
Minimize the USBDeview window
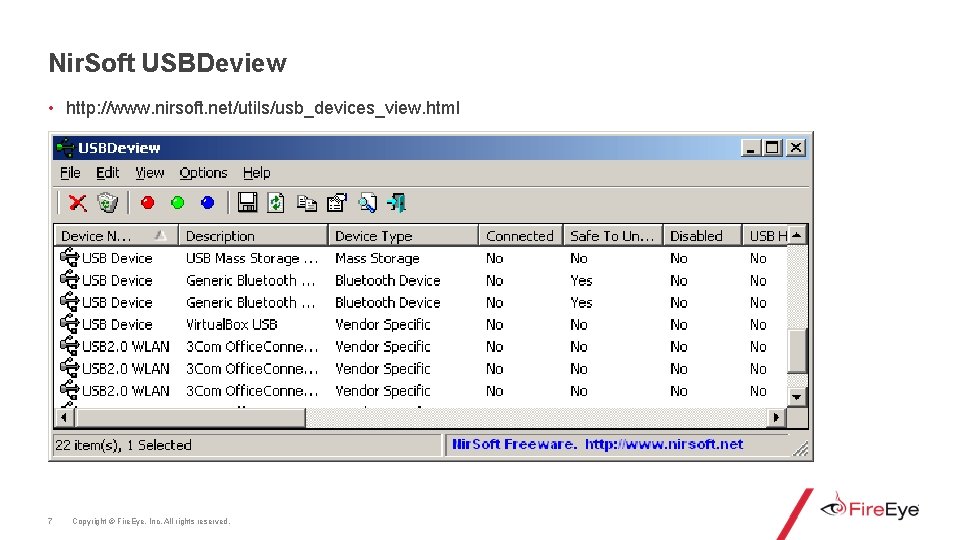tap(751, 148)
